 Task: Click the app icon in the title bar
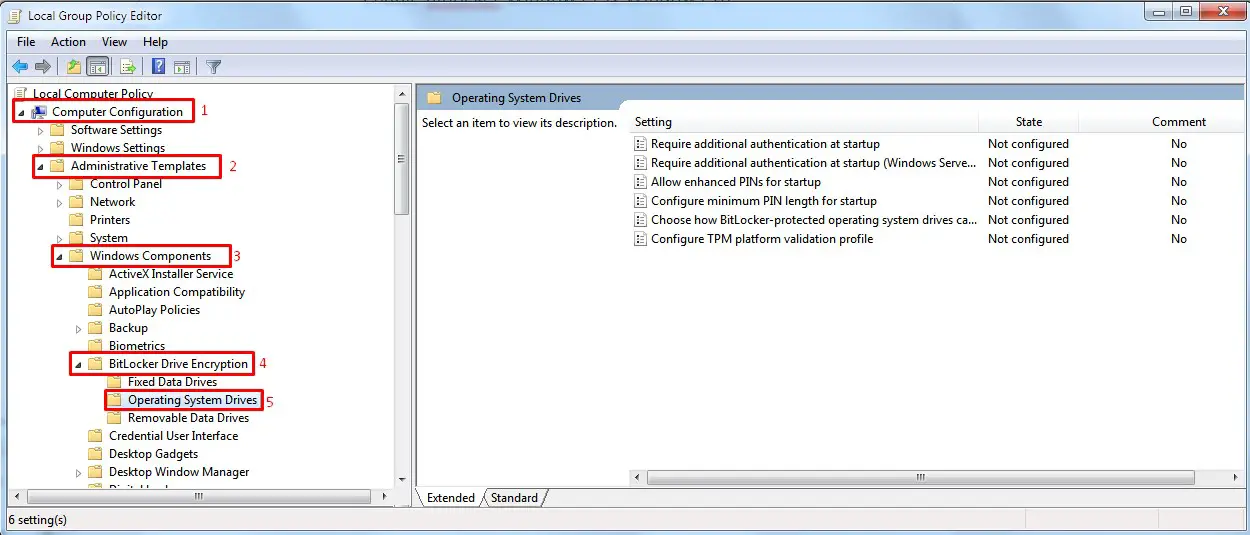coord(16,16)
